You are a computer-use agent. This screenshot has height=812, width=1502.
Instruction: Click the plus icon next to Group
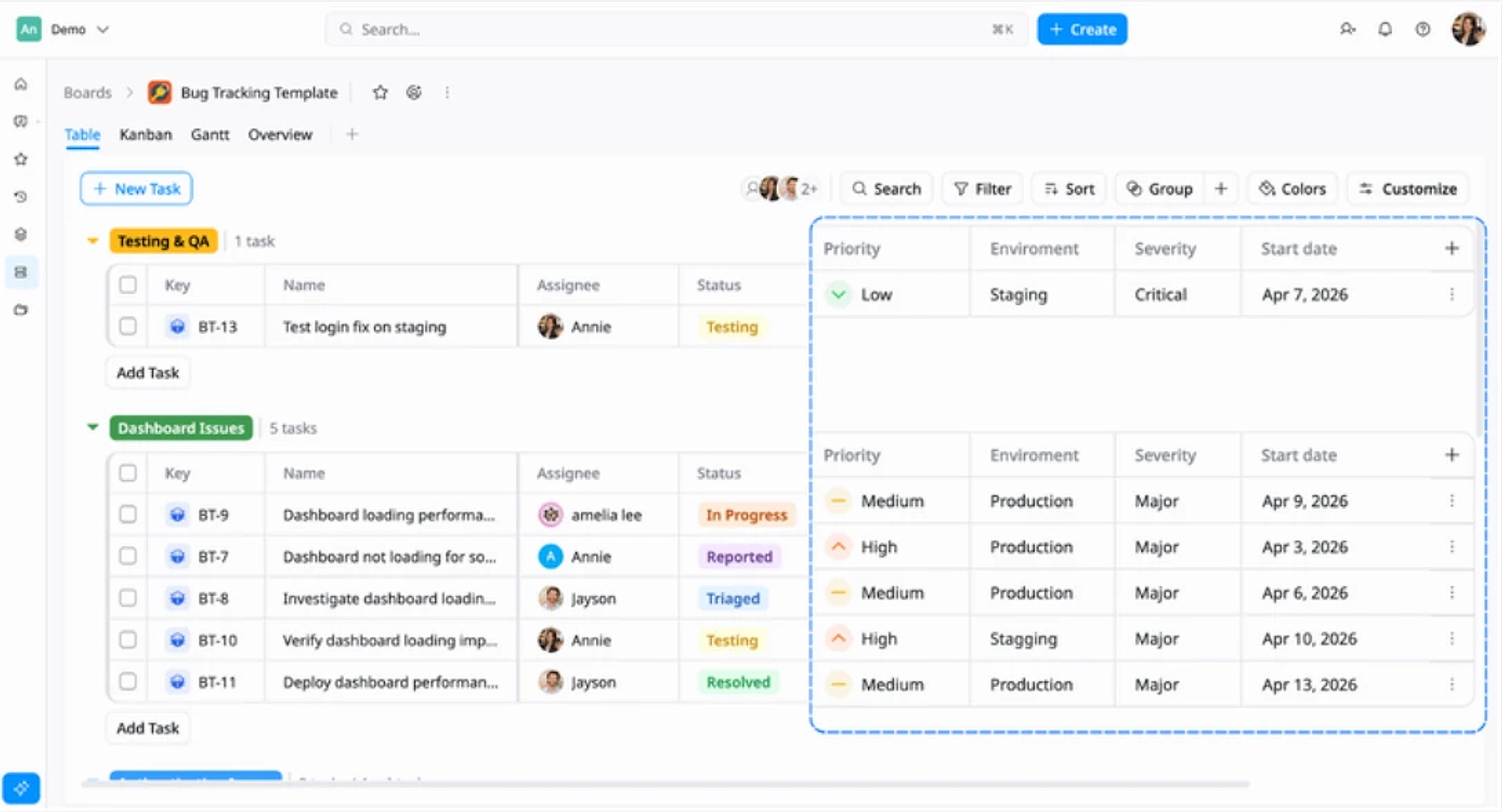pyautogui.click(x=1221, y=189)
